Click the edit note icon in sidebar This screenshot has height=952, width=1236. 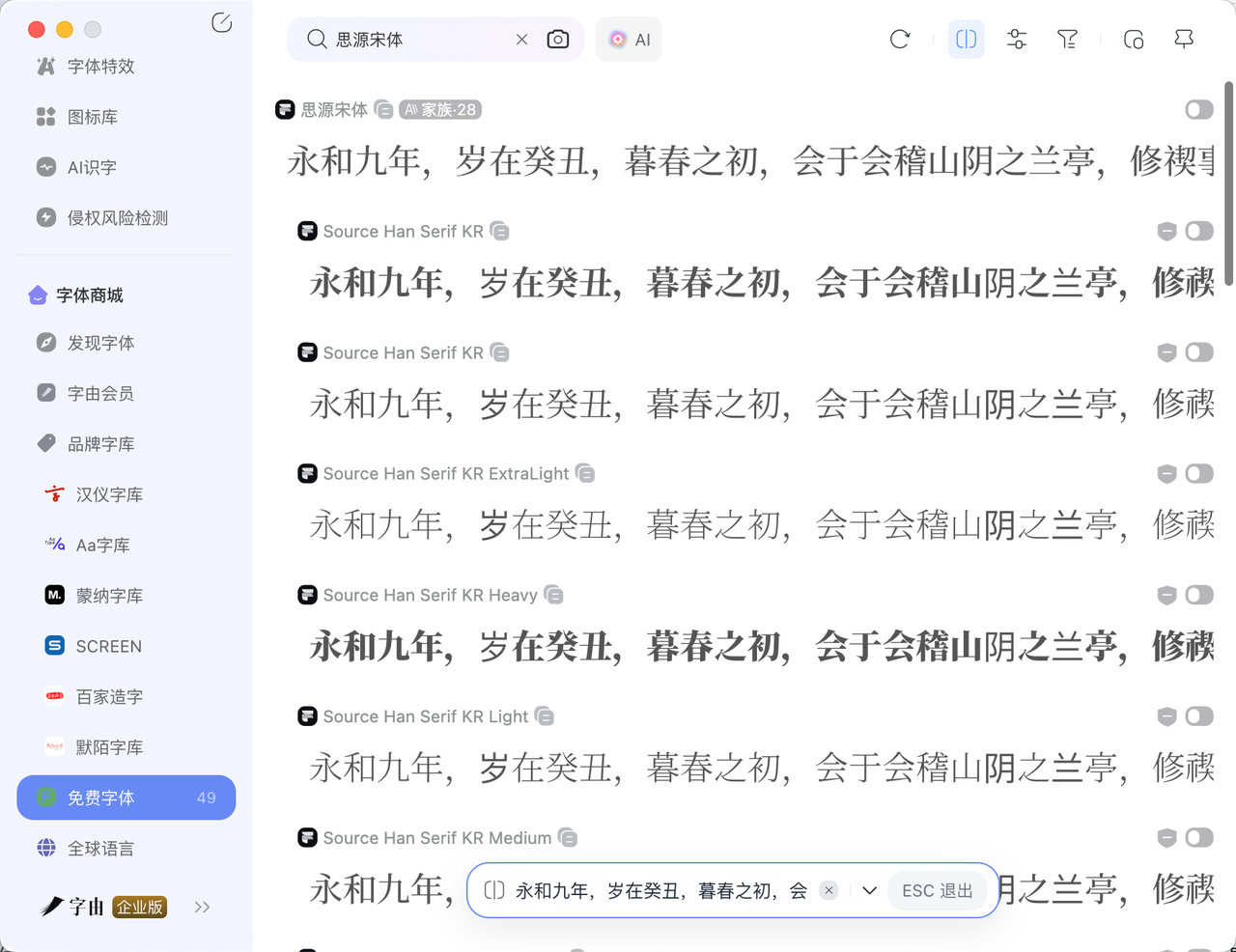click(x=221, y=23)
